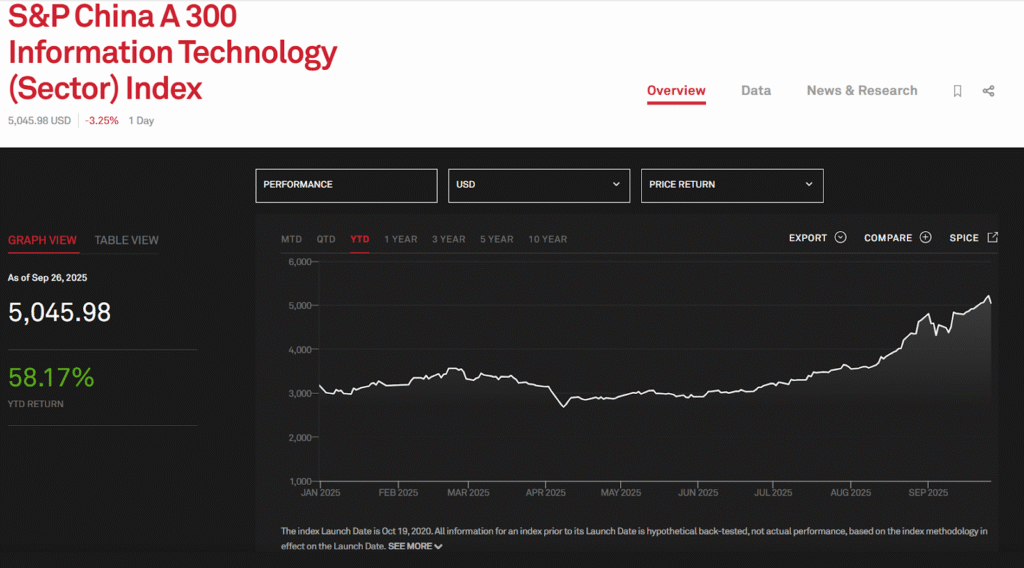
Task: Expand See More disclaimer text
Action: pos(415,546)
